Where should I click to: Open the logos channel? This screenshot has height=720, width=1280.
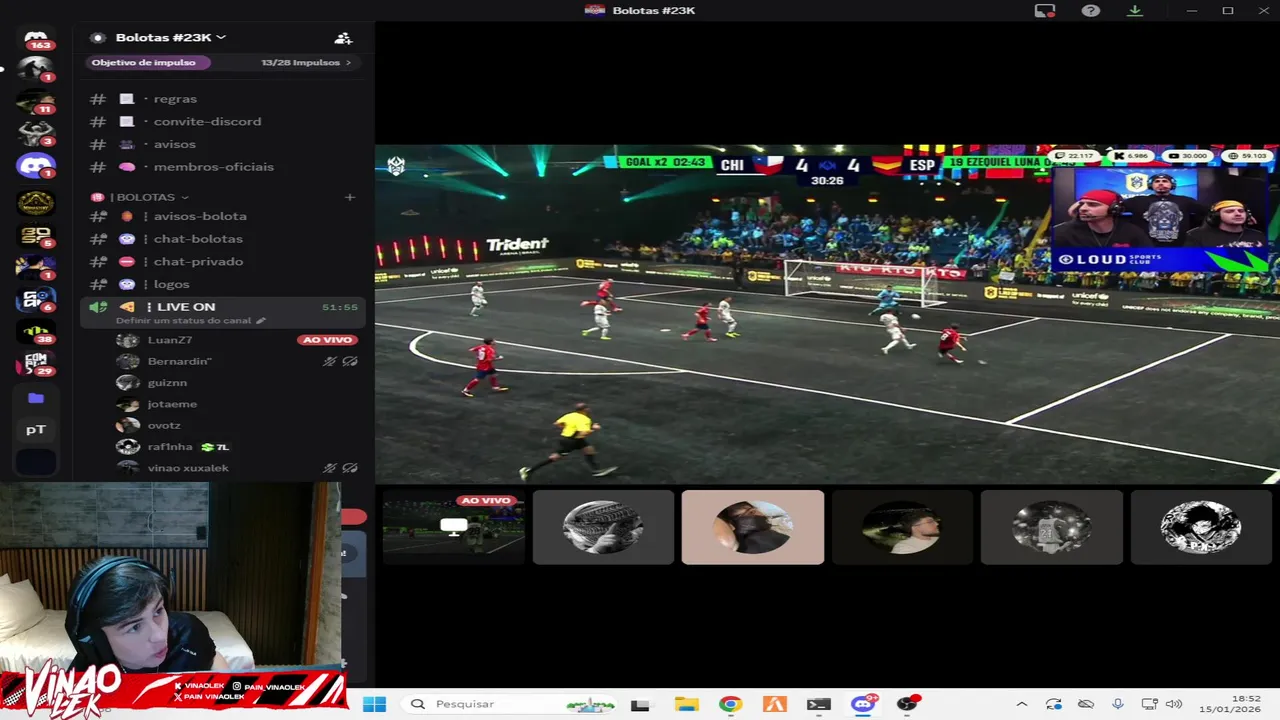[222, 284]
